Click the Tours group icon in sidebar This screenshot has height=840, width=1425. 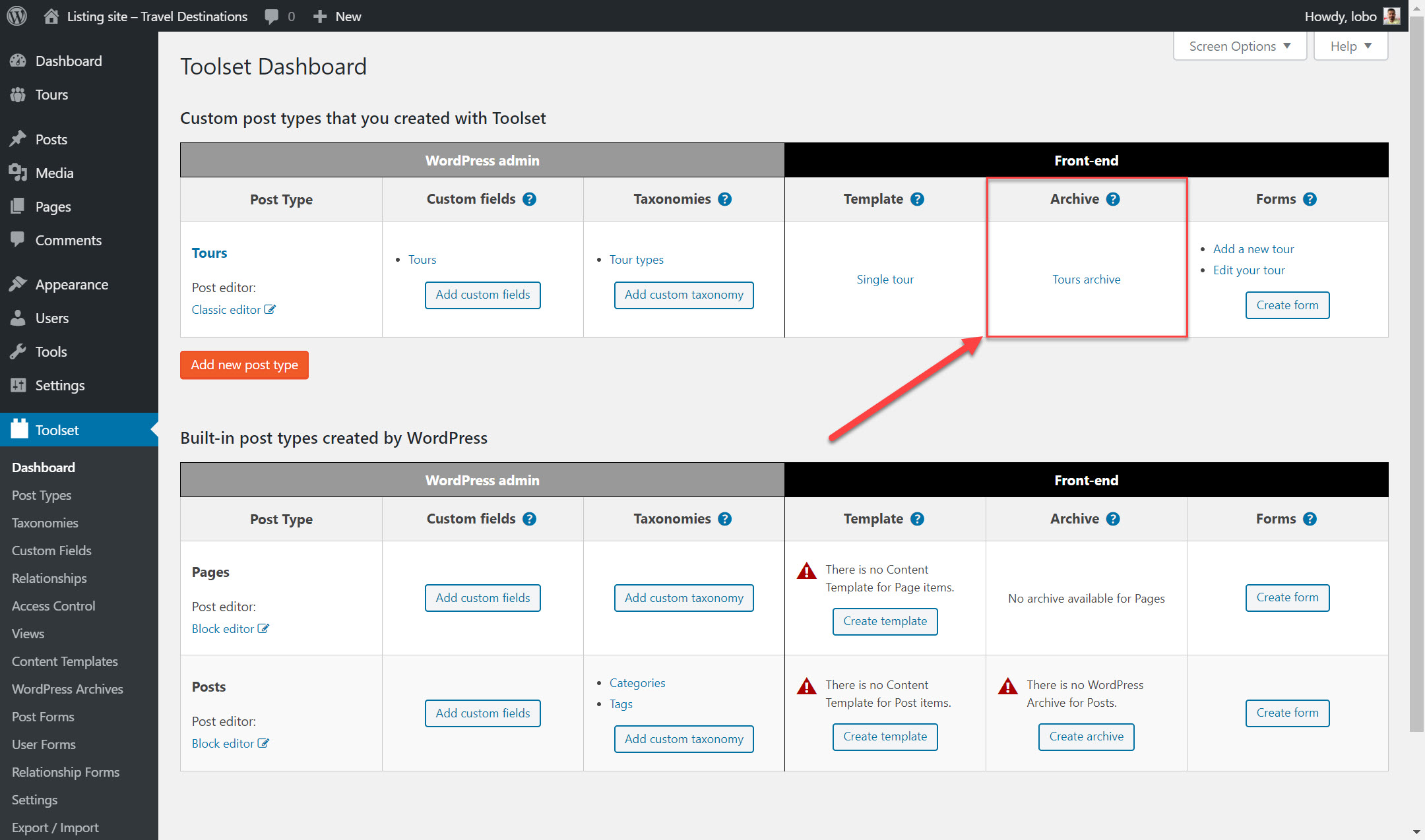coord(18,94)
